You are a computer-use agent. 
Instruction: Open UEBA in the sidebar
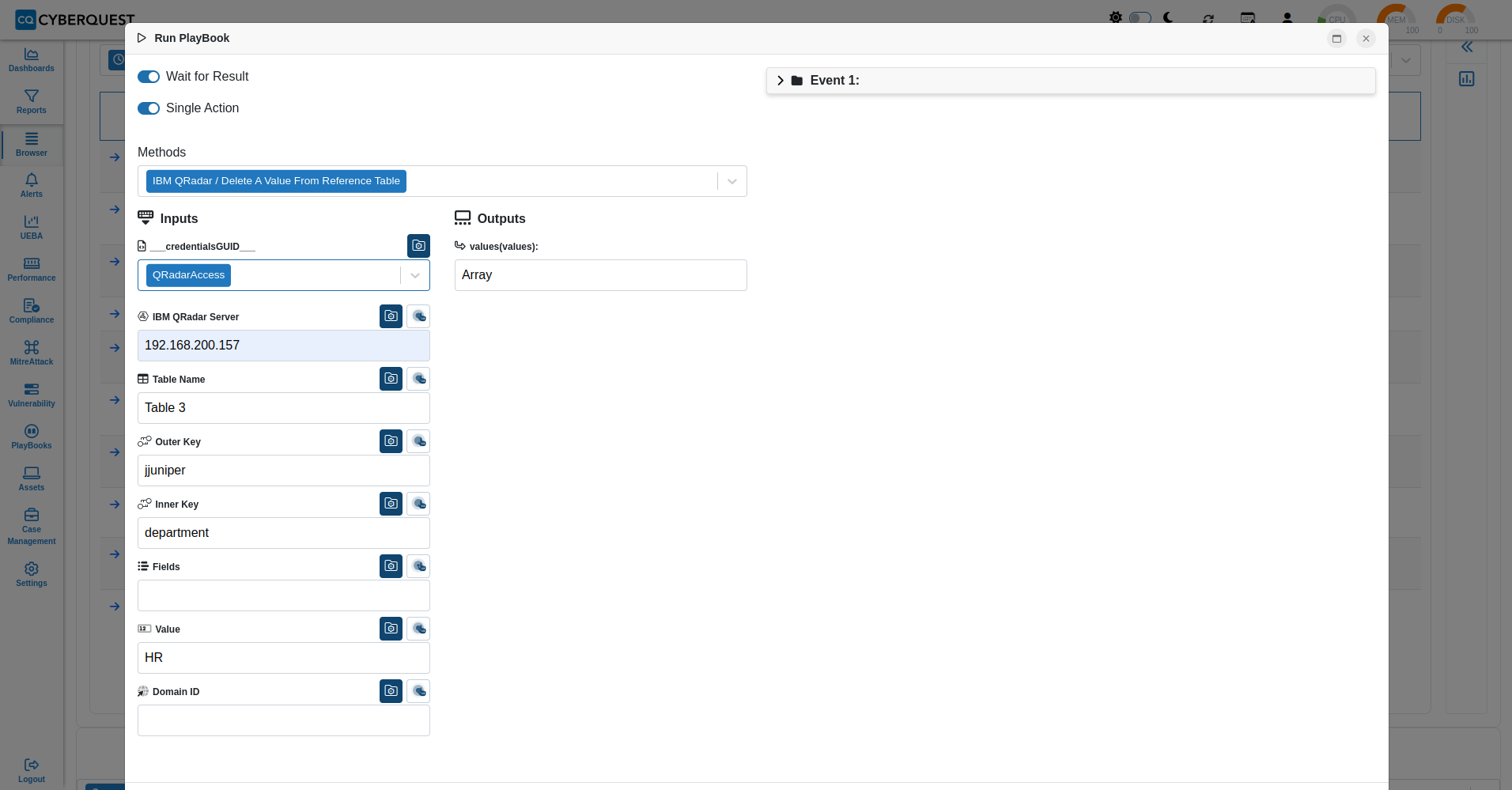click(x=32, y=227)
